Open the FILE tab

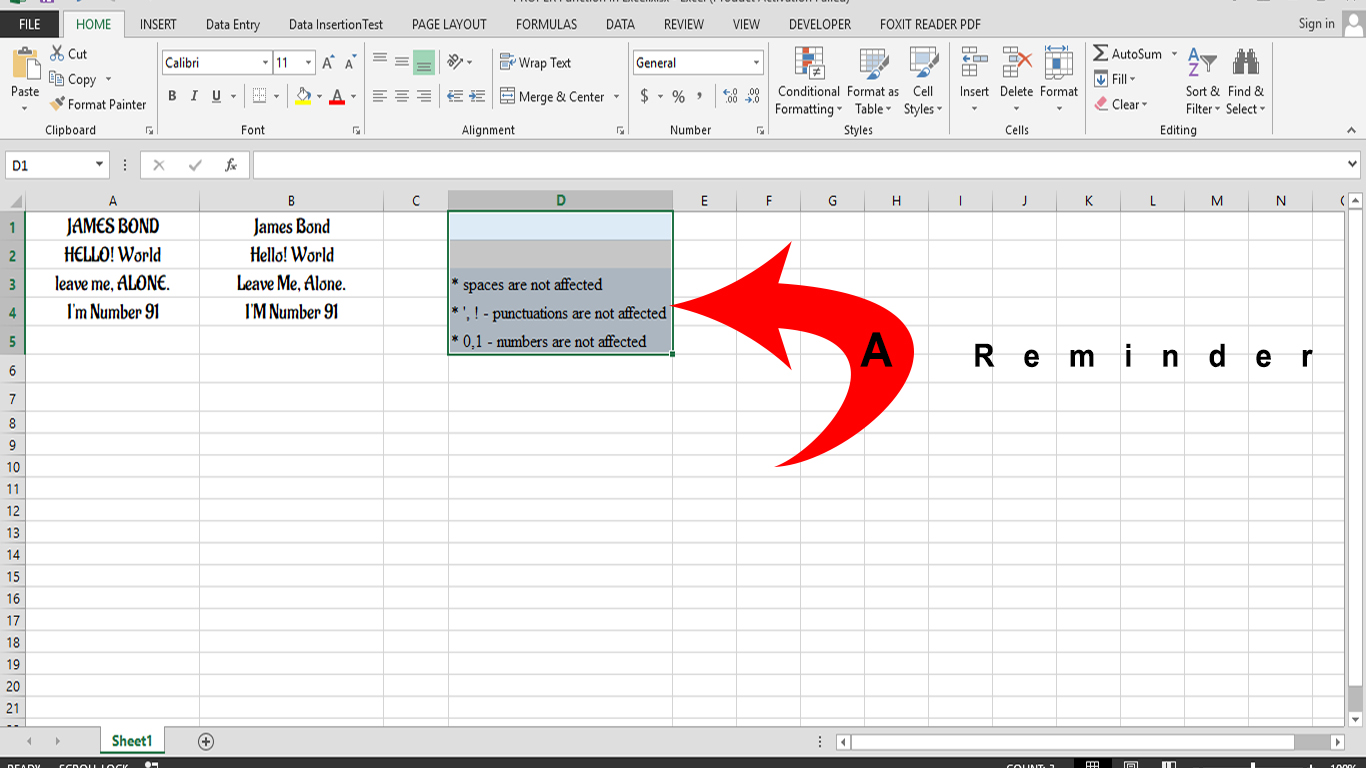click(30, 24)
